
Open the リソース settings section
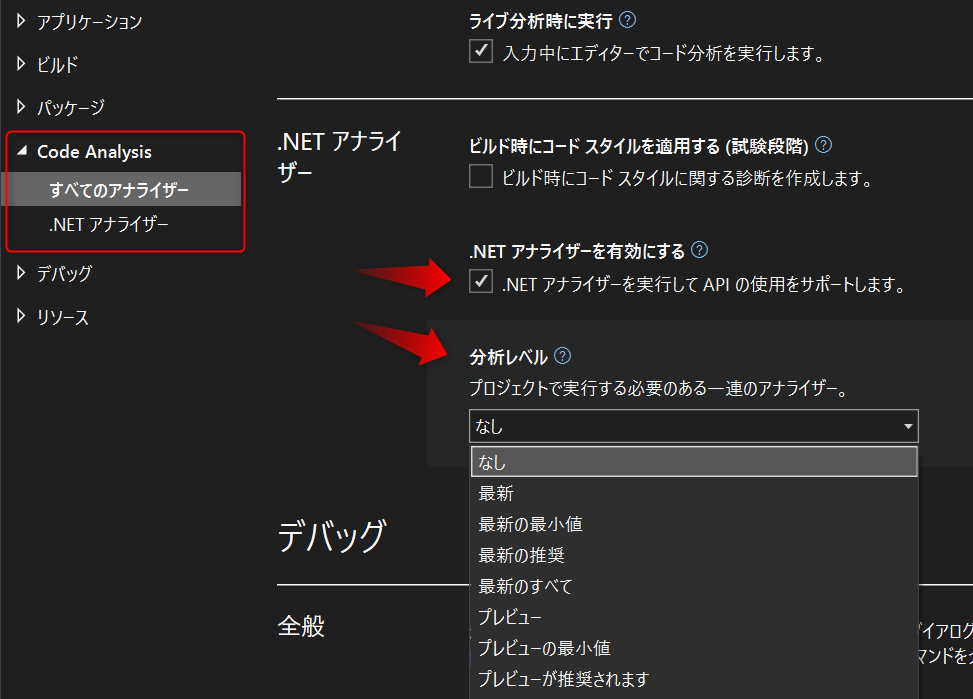[x=62, y=318]
